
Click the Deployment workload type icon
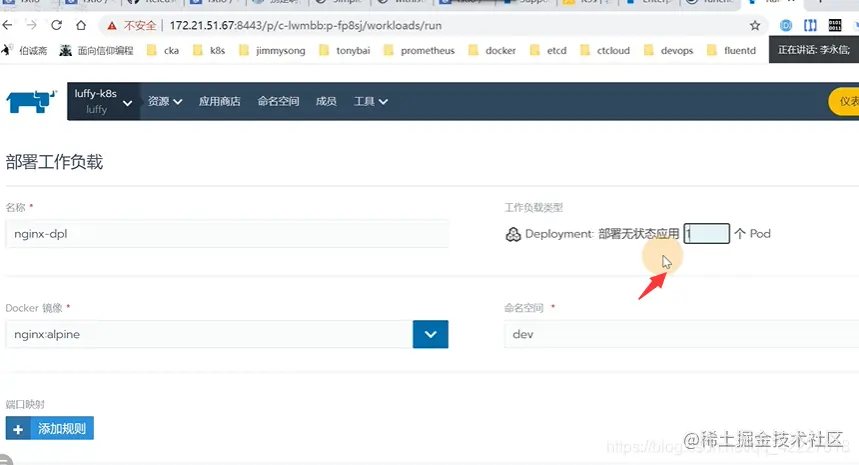[x=513, y=234]
